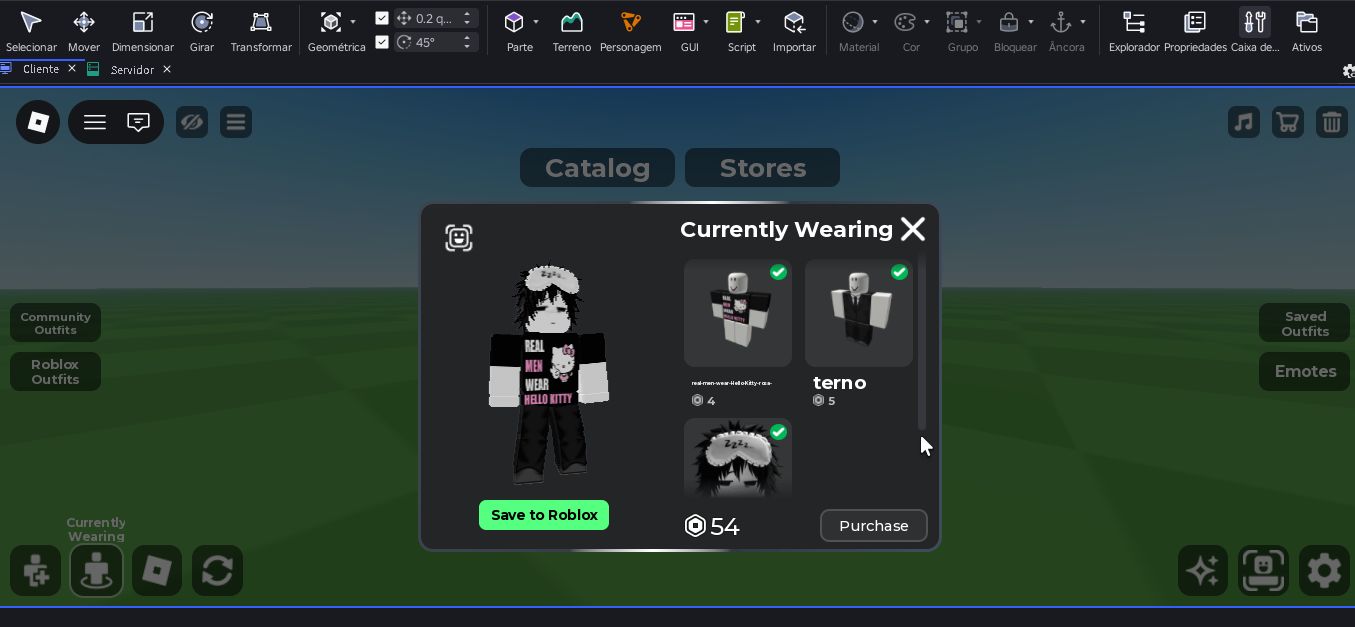Toggle the Caixa de ferramentas panel
Image resolution: width=1355 pixels, height=627 pixels.
[x=1255, y=31]
